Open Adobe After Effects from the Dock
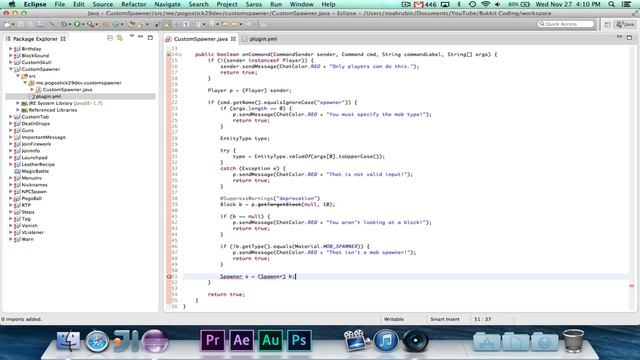 pos(241,340)
